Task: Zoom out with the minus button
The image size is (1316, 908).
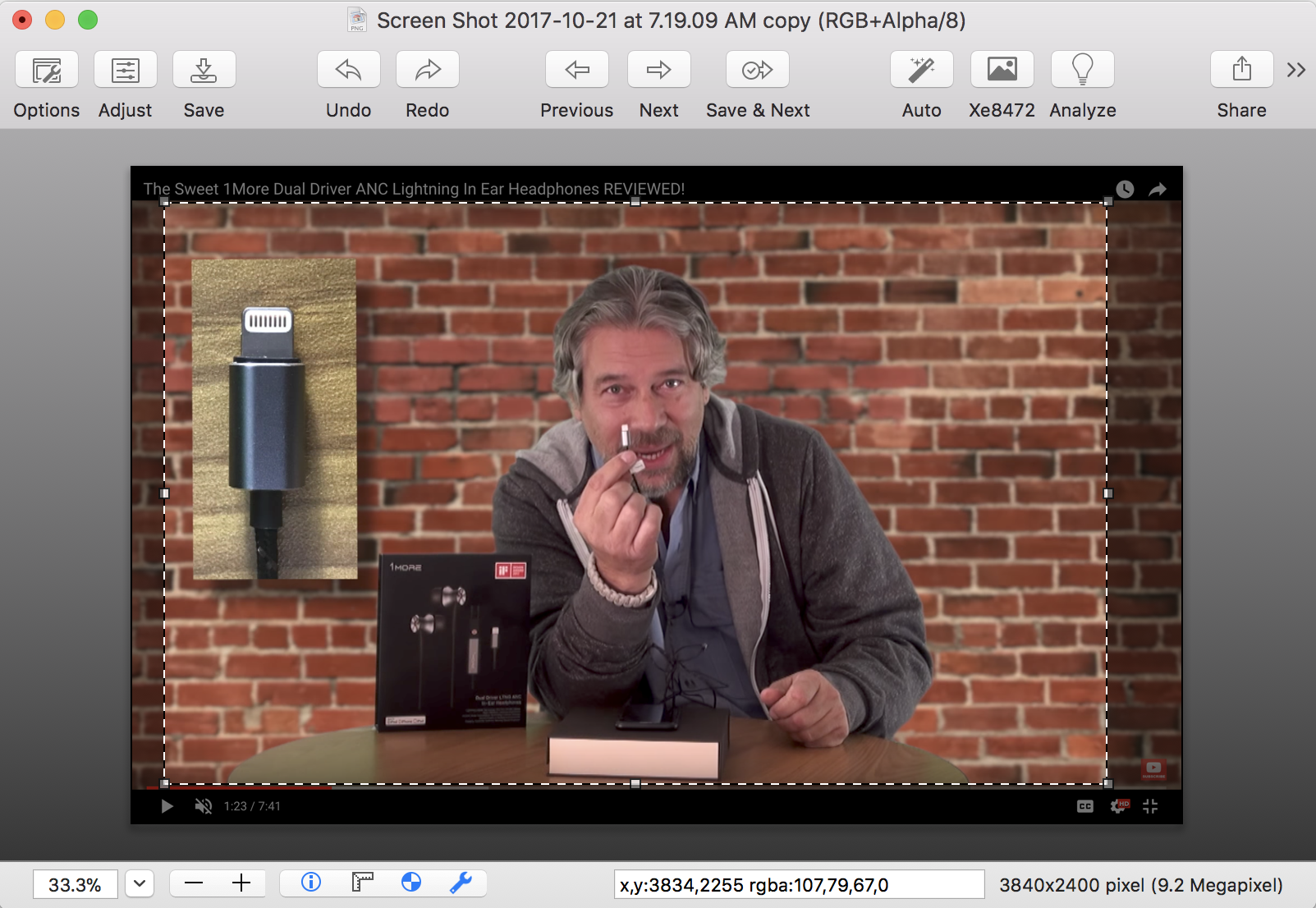Action: point(194,883)
